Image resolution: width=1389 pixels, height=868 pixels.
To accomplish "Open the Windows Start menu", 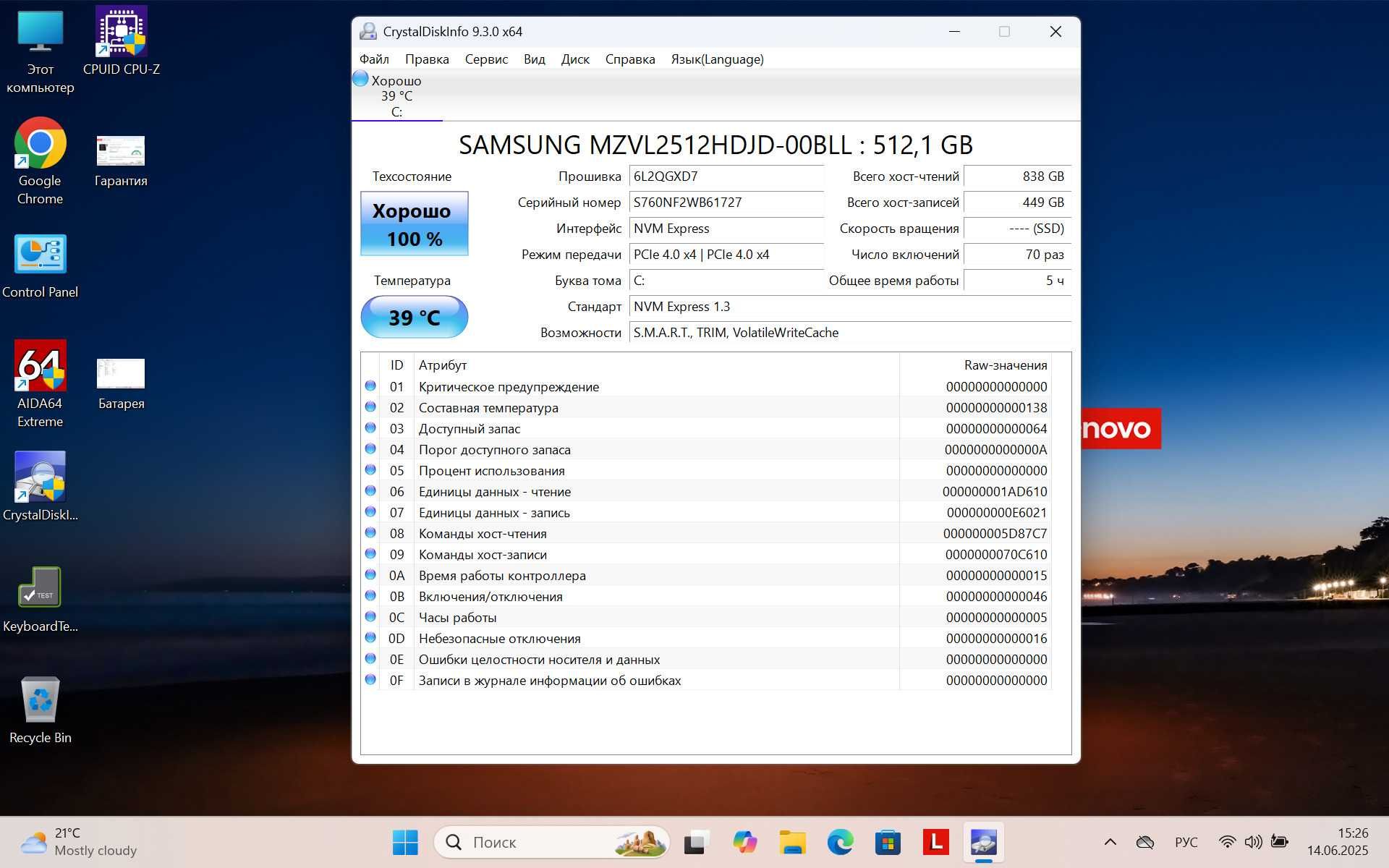I will 405,842.
